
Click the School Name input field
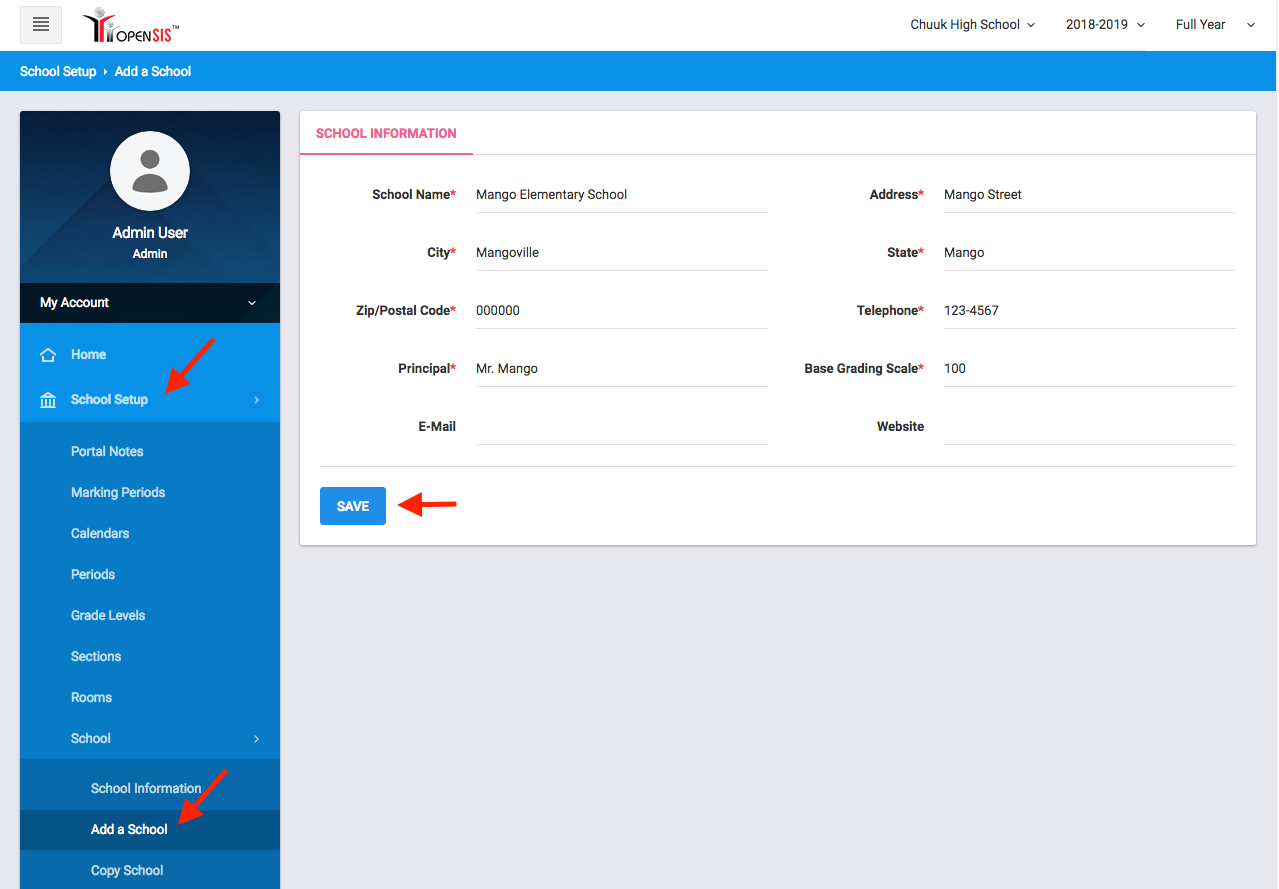[620, 195]
